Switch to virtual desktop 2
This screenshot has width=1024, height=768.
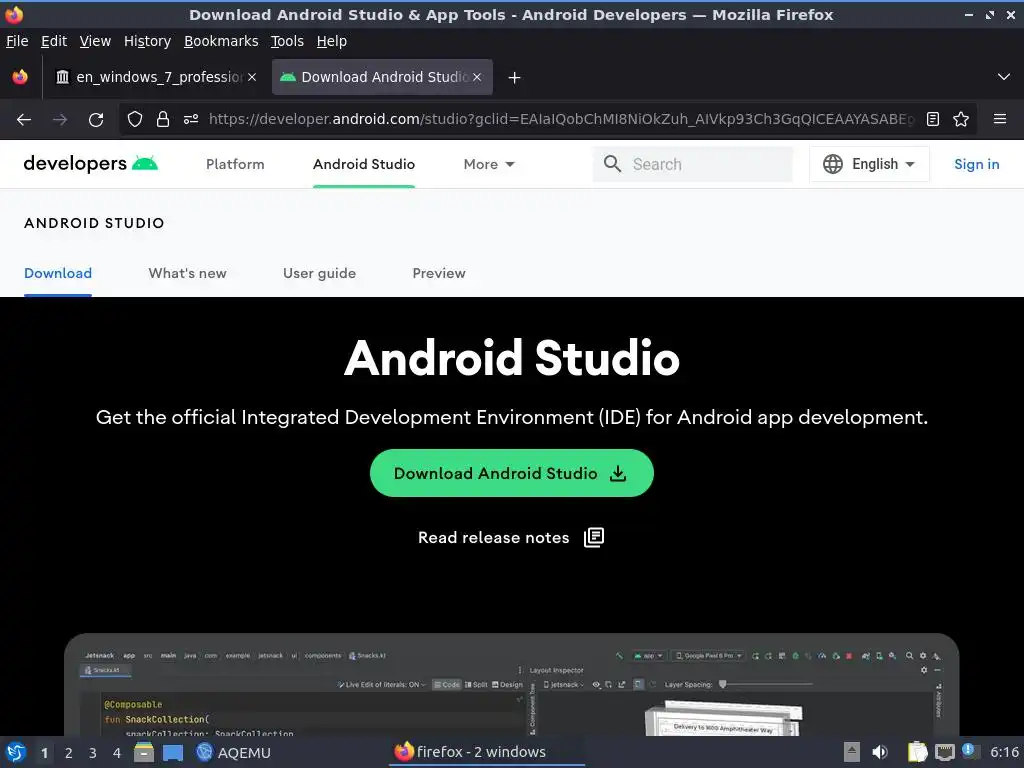tap(69, 753)
